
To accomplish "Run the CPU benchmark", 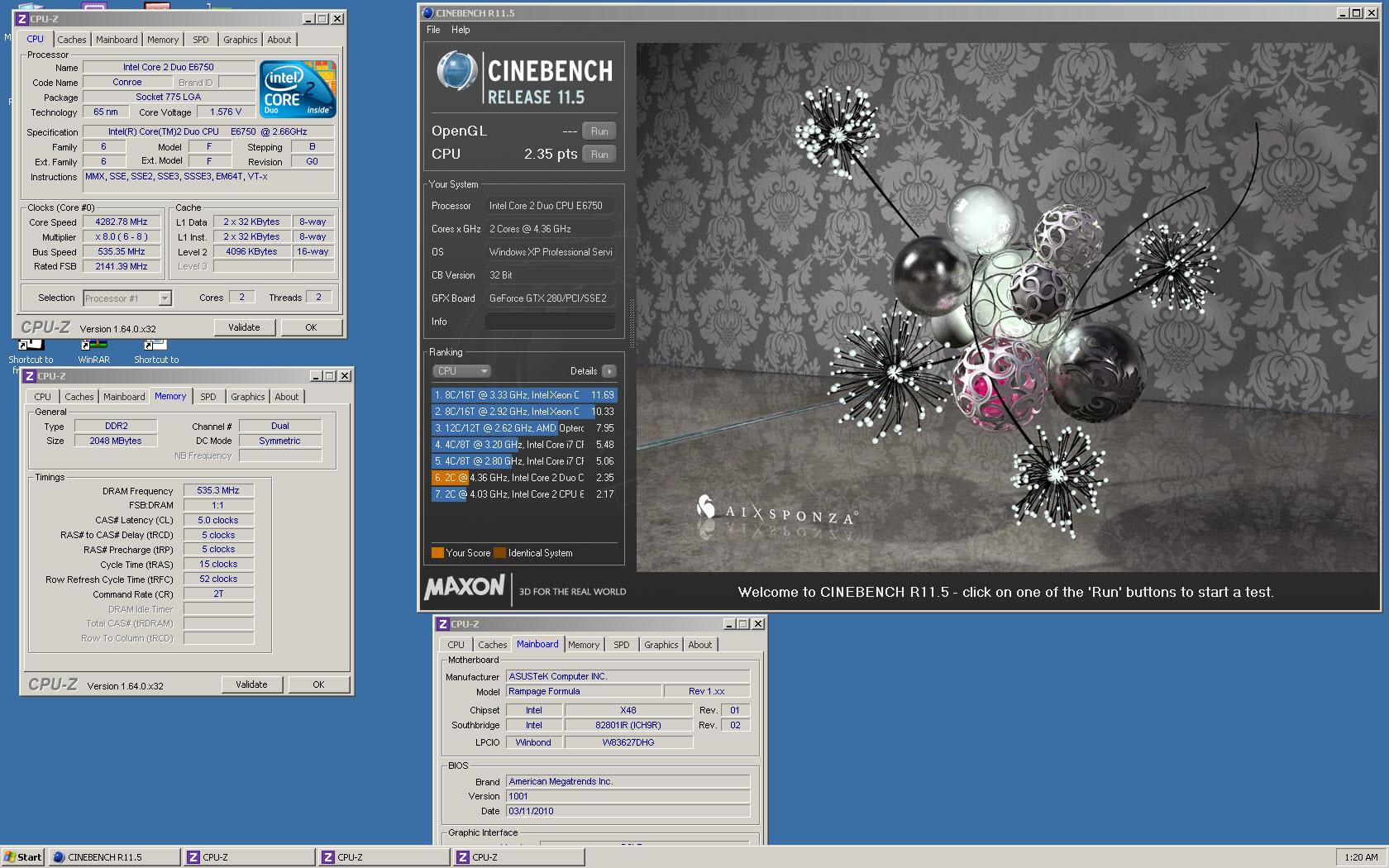I will 599,155.
